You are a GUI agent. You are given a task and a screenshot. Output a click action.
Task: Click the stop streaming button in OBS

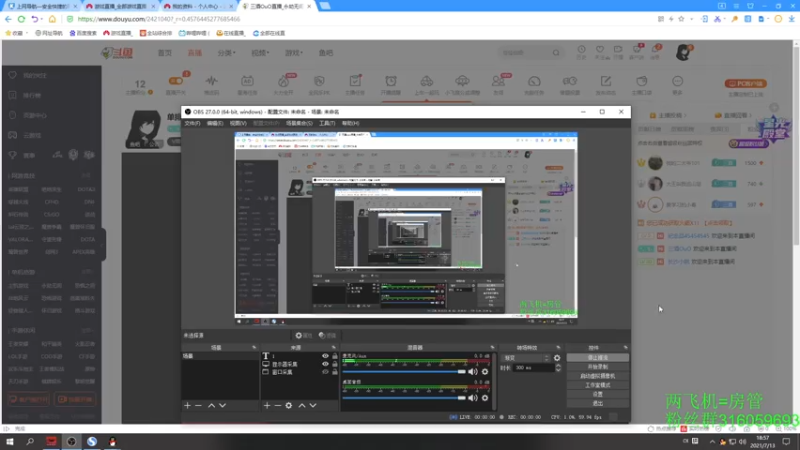pyautogui.click(x=597, y=358)
